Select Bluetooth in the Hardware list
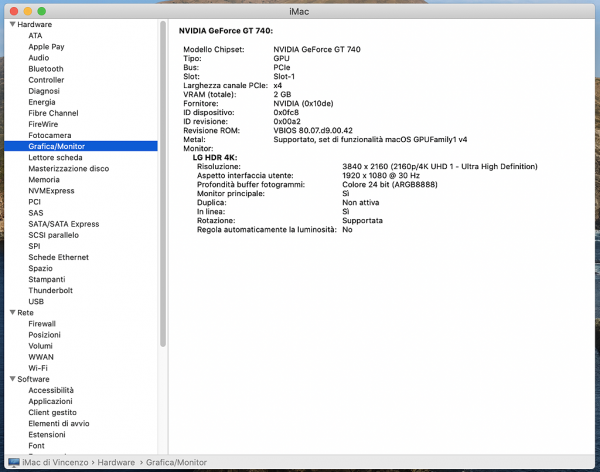The height and width of the screenshot is (472, 600). pyautogui.click(x=45, y=69)
